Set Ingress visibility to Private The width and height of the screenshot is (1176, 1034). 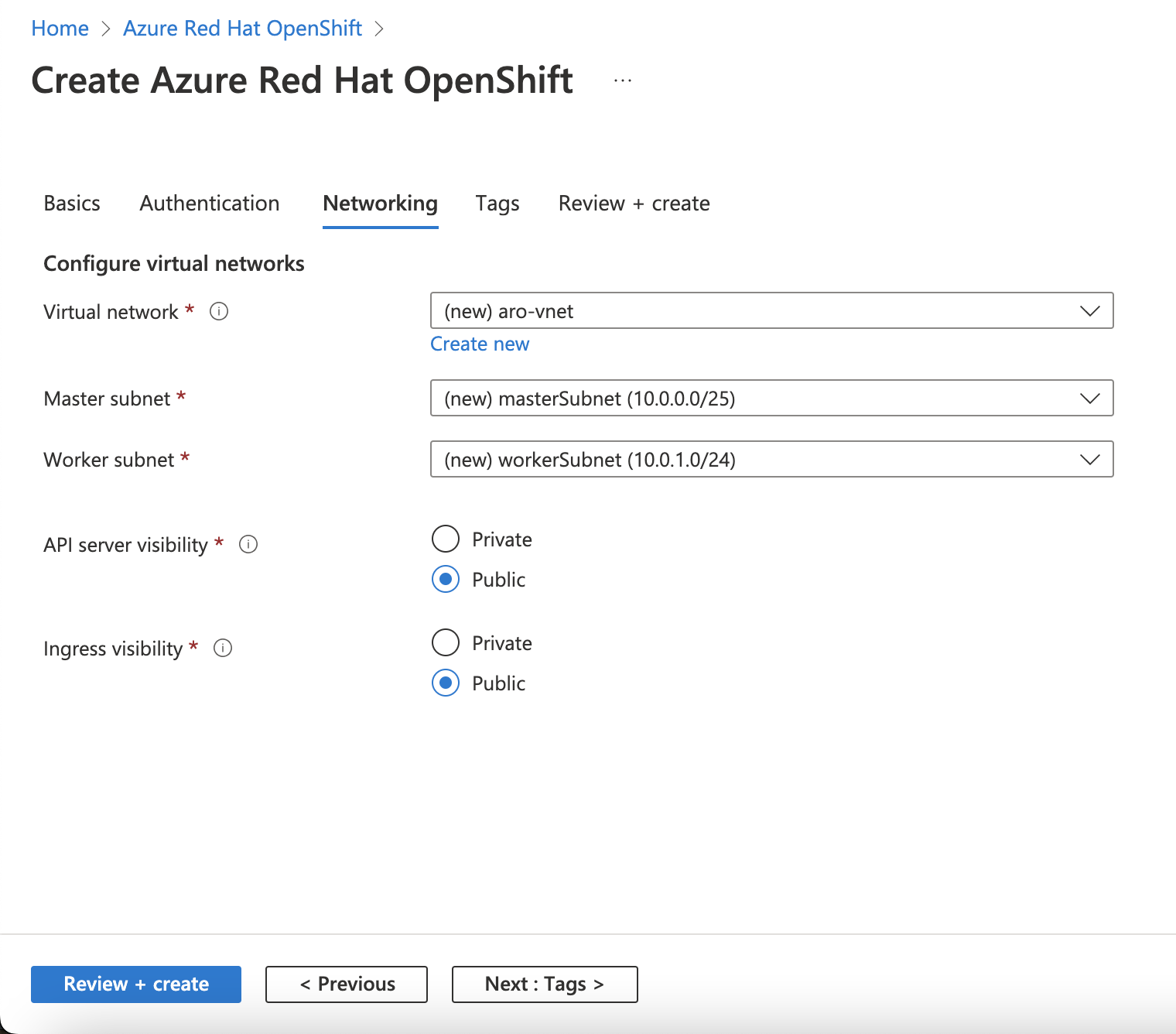coord(446,642)
